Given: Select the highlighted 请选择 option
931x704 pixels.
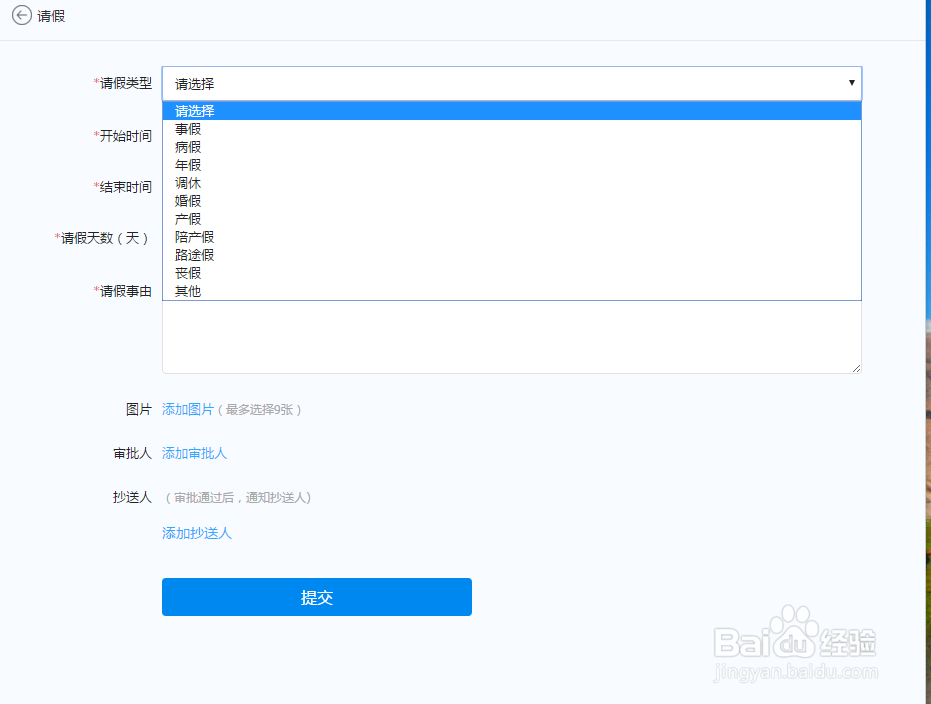Looking at the screenshot, I should point(512,111).
